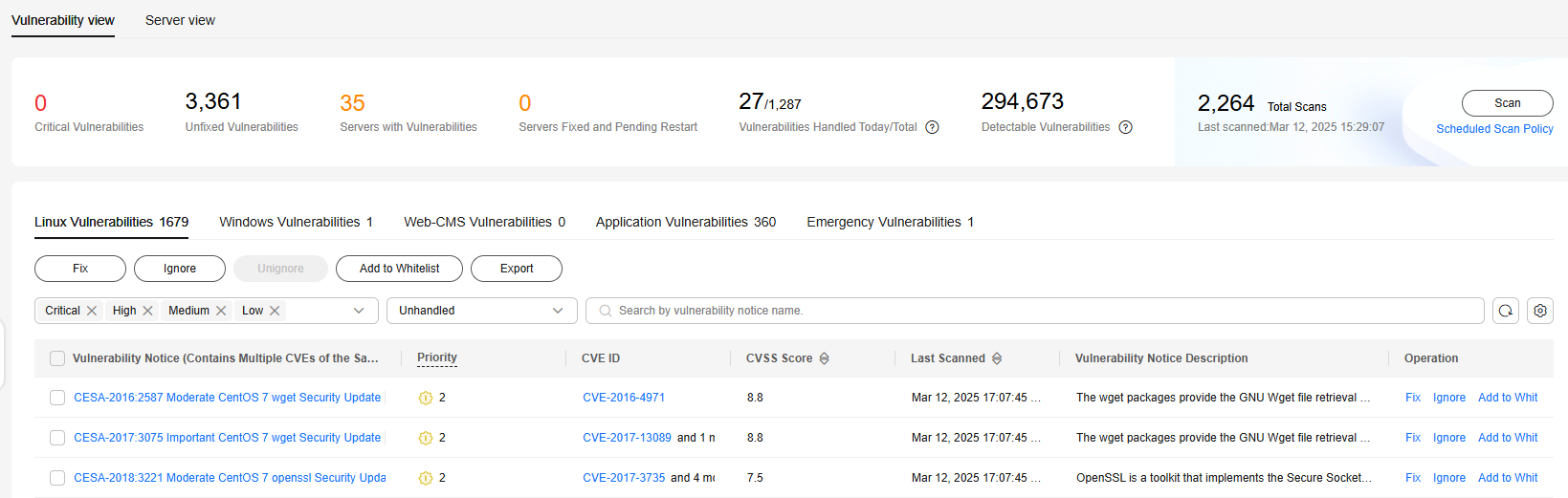Open the Unhandled status dropdown

point(482,311)
